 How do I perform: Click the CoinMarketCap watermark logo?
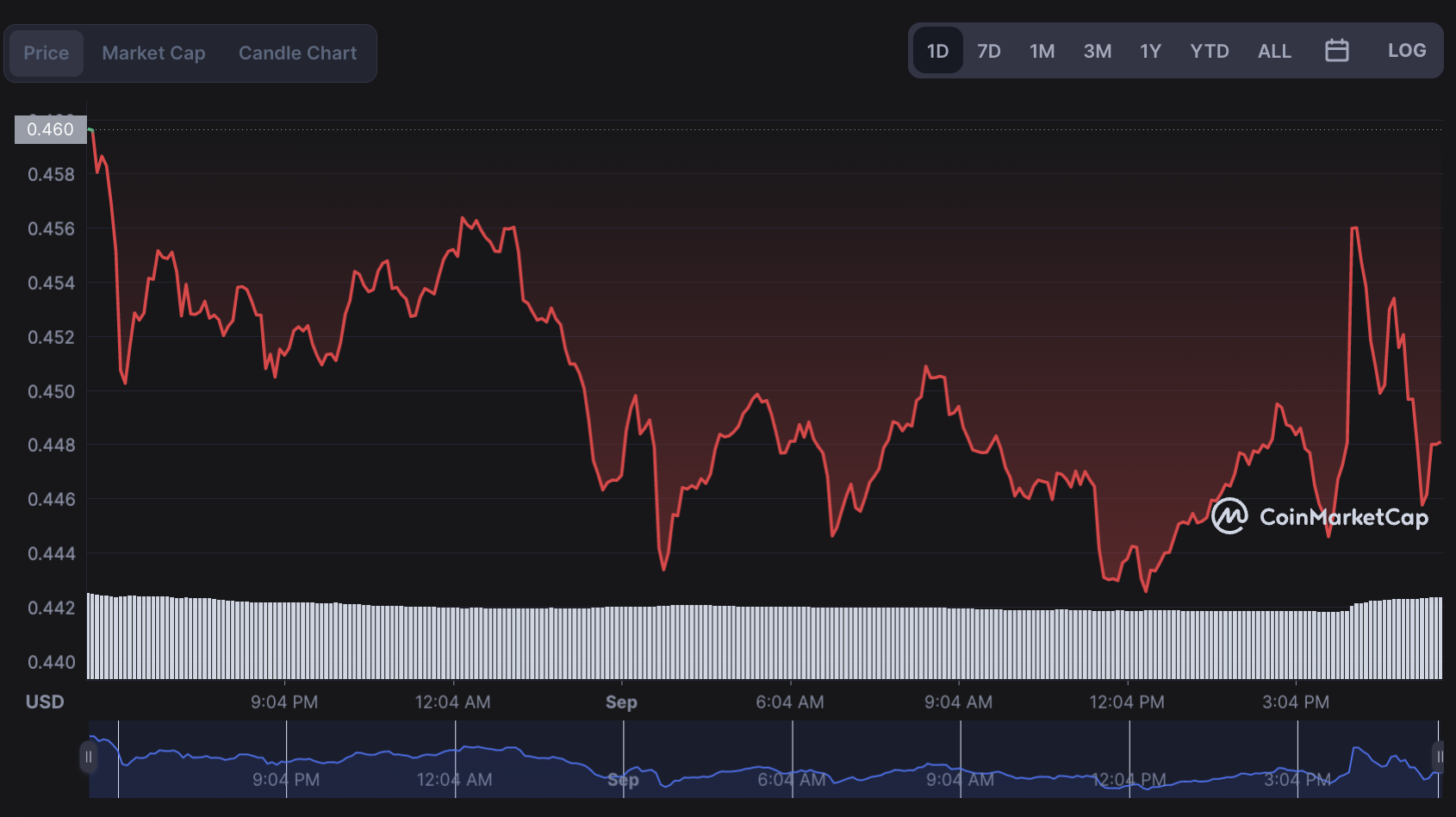coord(1319,516)
